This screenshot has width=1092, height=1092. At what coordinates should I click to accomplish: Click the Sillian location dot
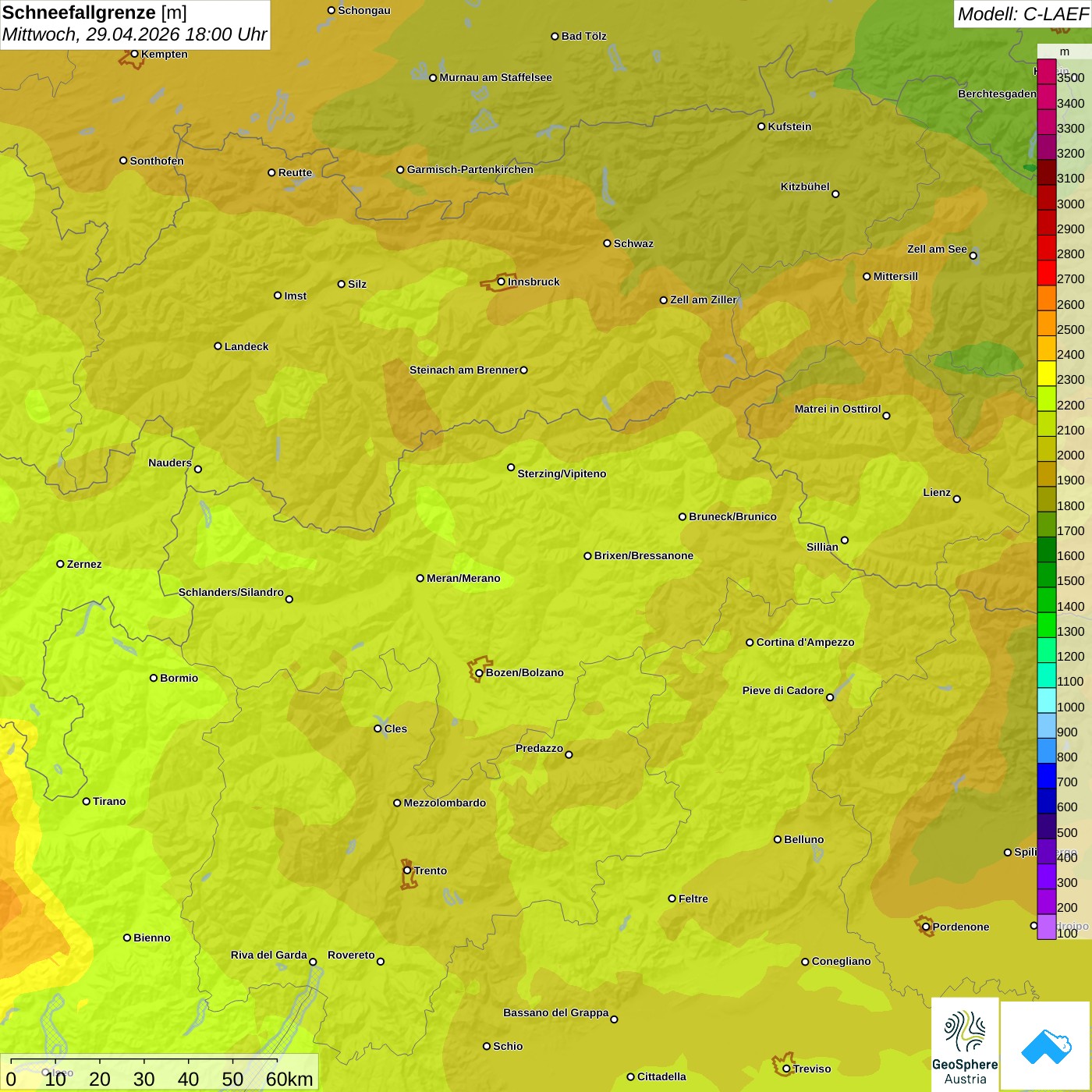(844, 540)
